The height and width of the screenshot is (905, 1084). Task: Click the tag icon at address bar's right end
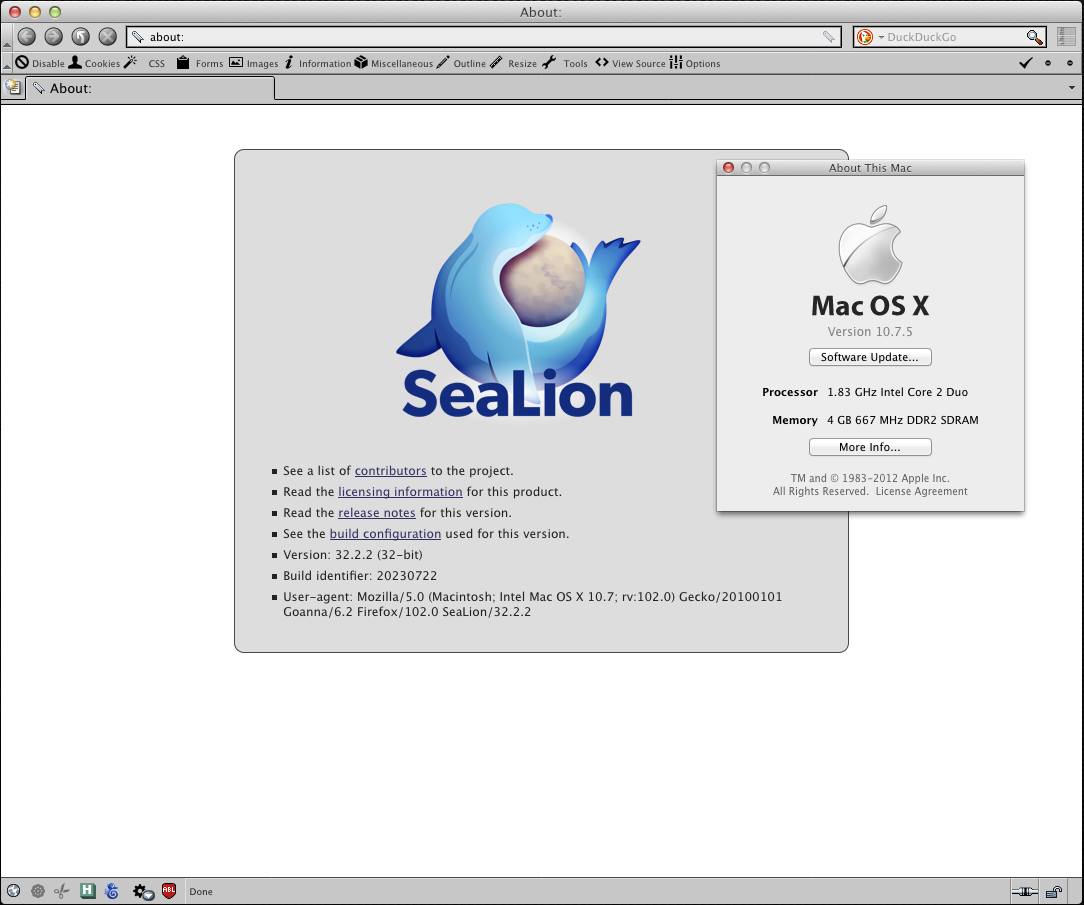(x=828, y=37)
